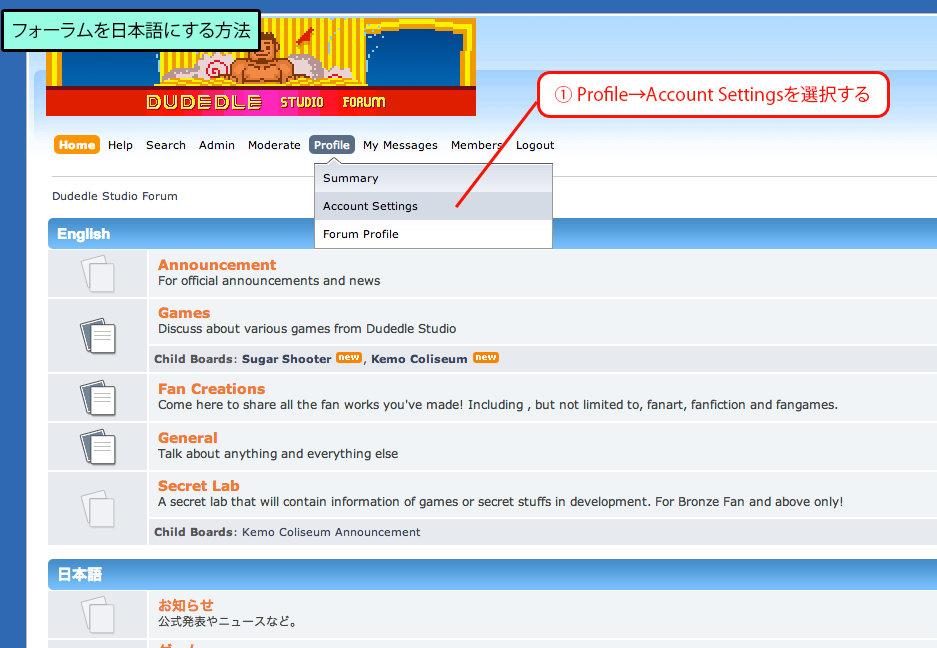Open the お知らせ board link
The image size is (937, 648).
coord(186,605)
